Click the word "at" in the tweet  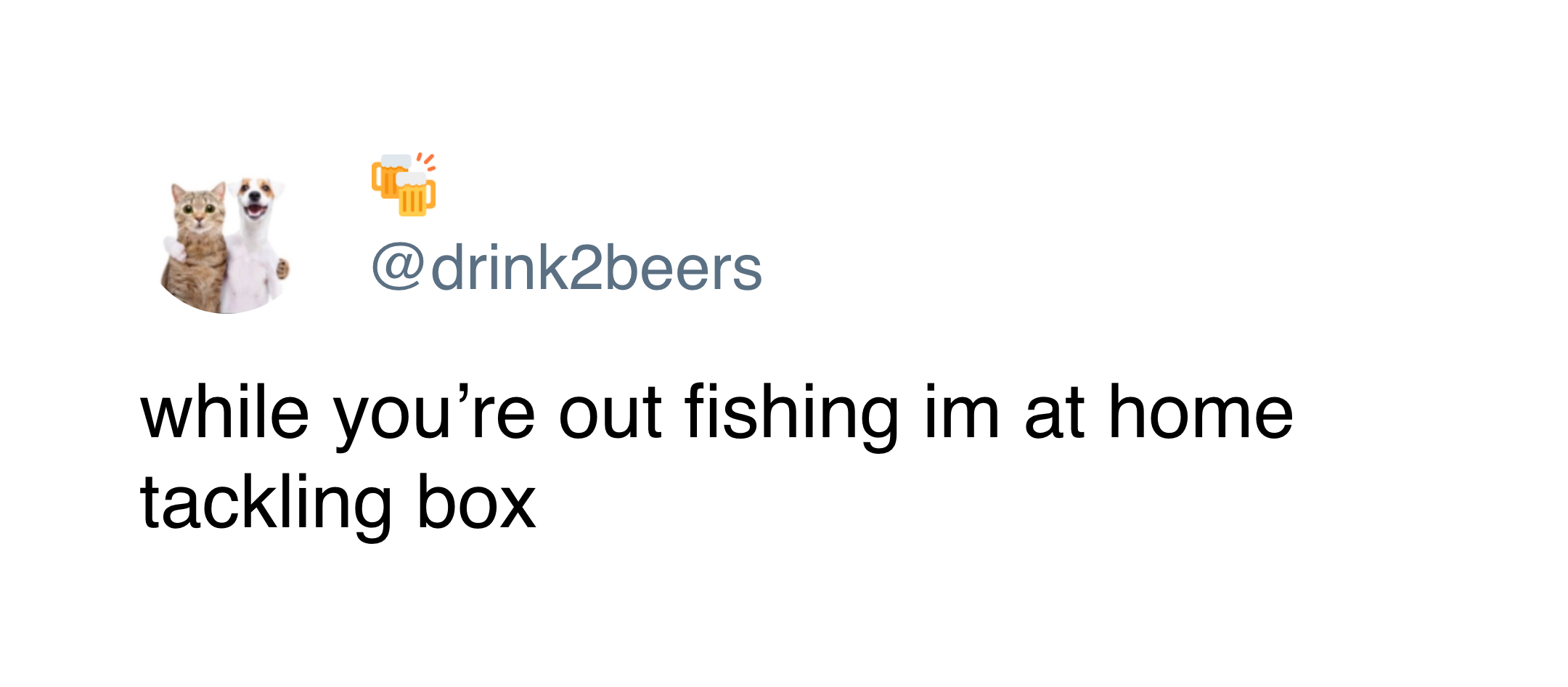(x=1054, y=414)
